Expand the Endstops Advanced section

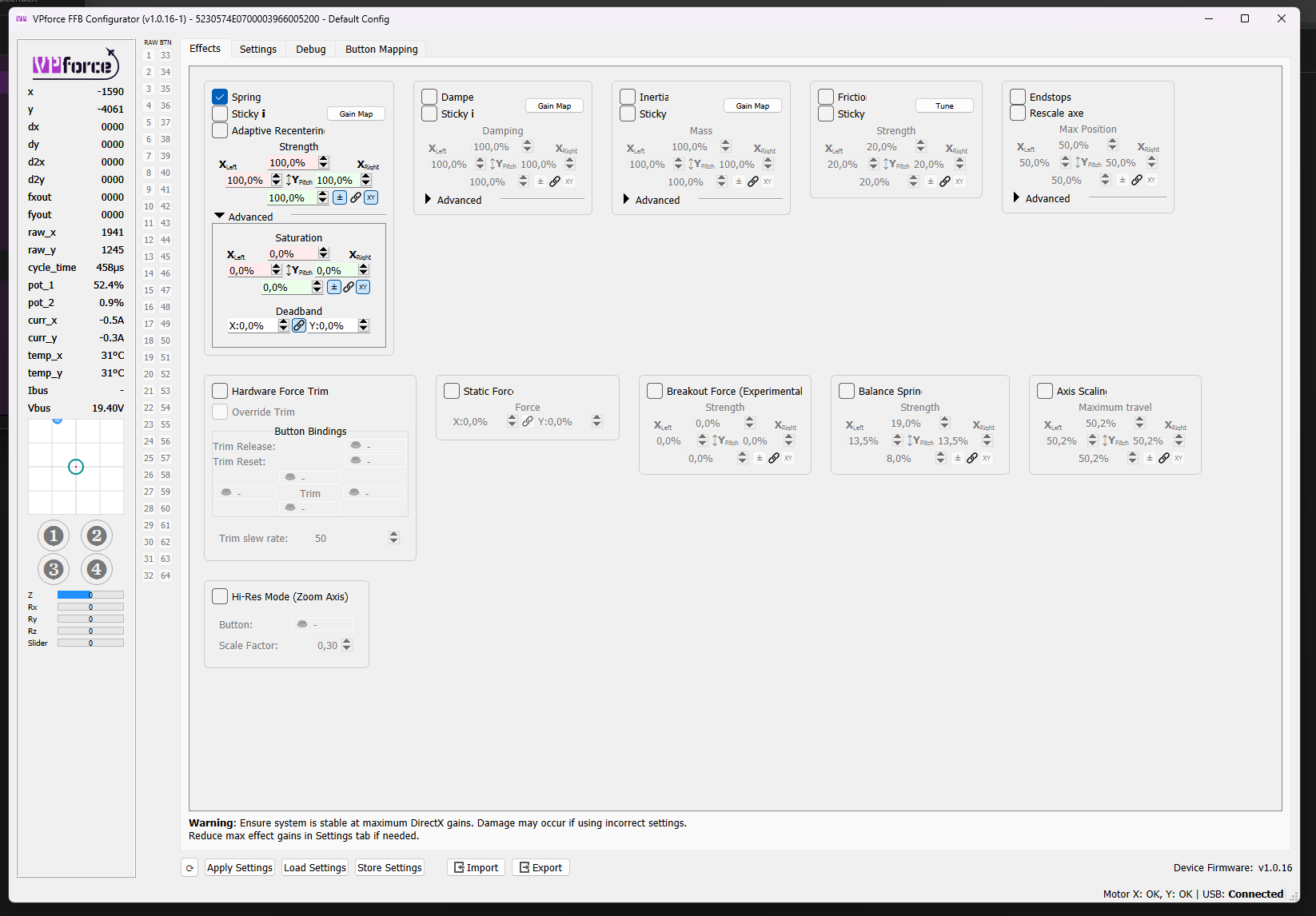coord(1017,197)
